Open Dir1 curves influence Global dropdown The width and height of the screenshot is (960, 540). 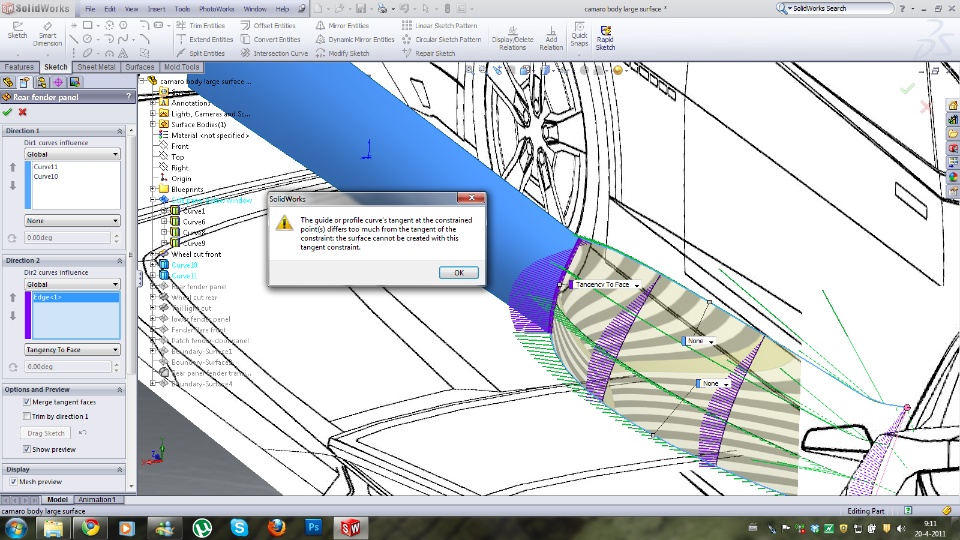pyautogui.click(x=72, y=154)
